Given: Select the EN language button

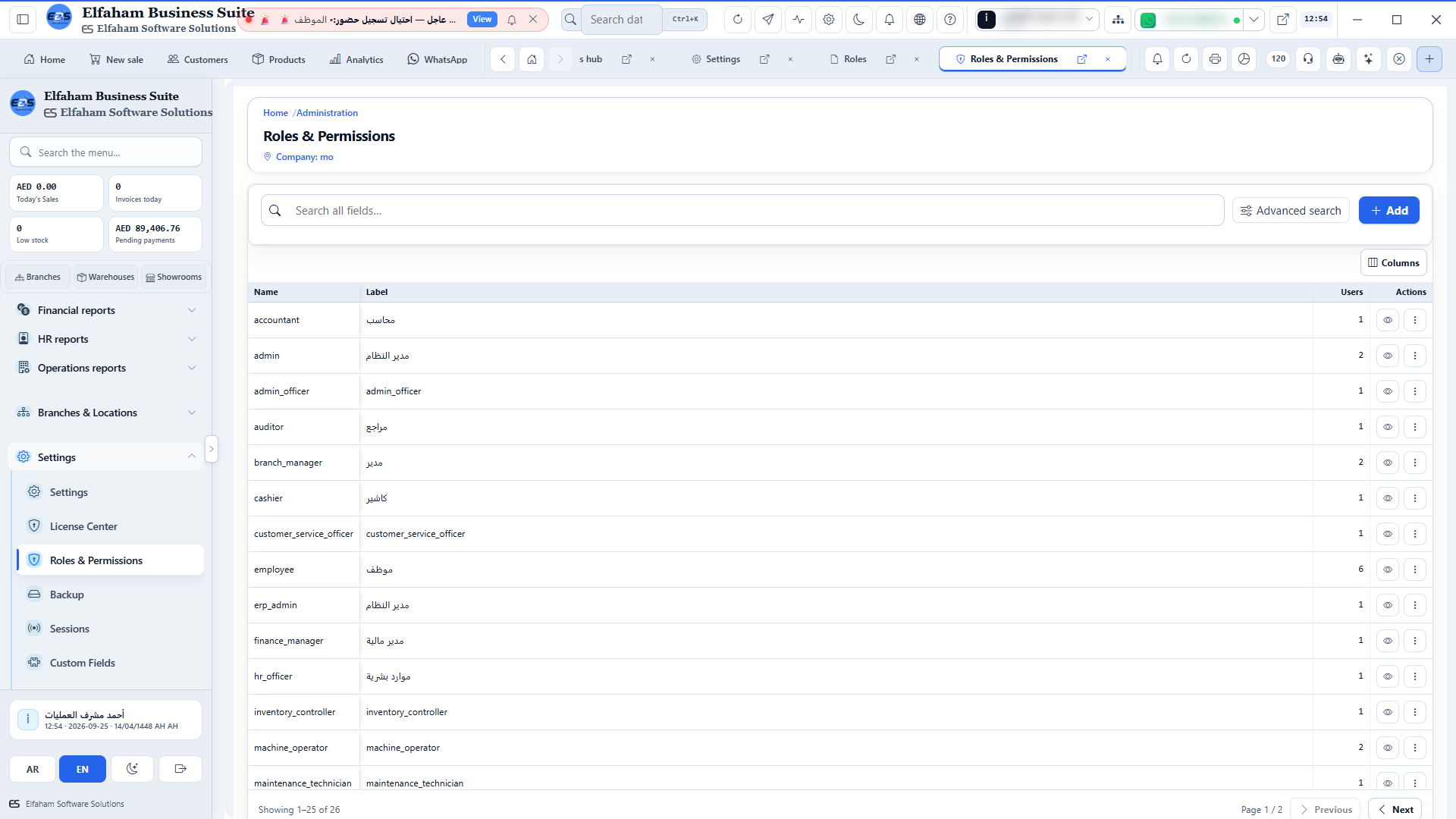Looking at the screenshot, I should [83, 769].
